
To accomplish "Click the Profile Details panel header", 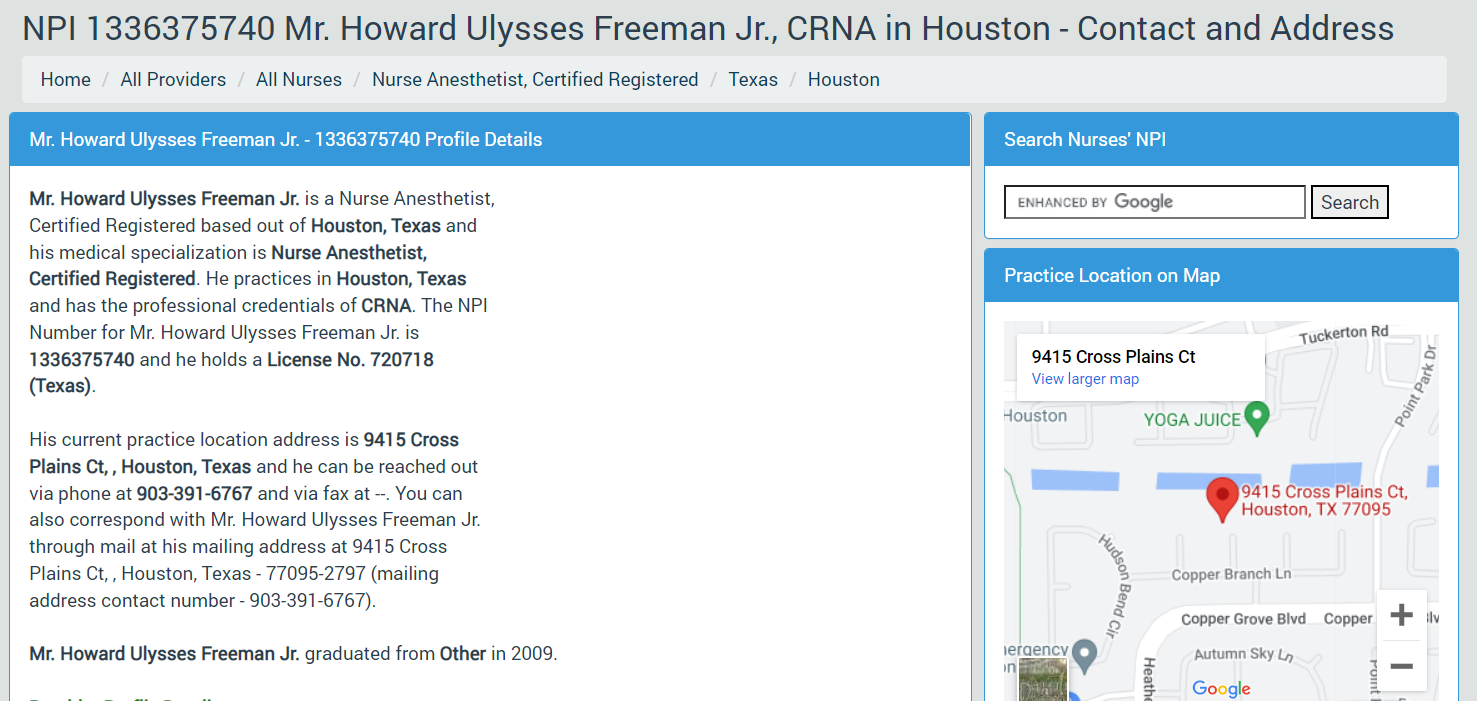I will [490, 139].
